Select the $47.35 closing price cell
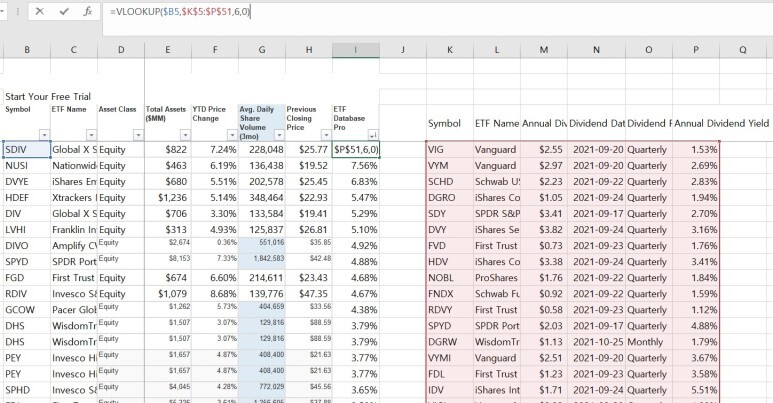The image size is (773, 403). point(309,294)
